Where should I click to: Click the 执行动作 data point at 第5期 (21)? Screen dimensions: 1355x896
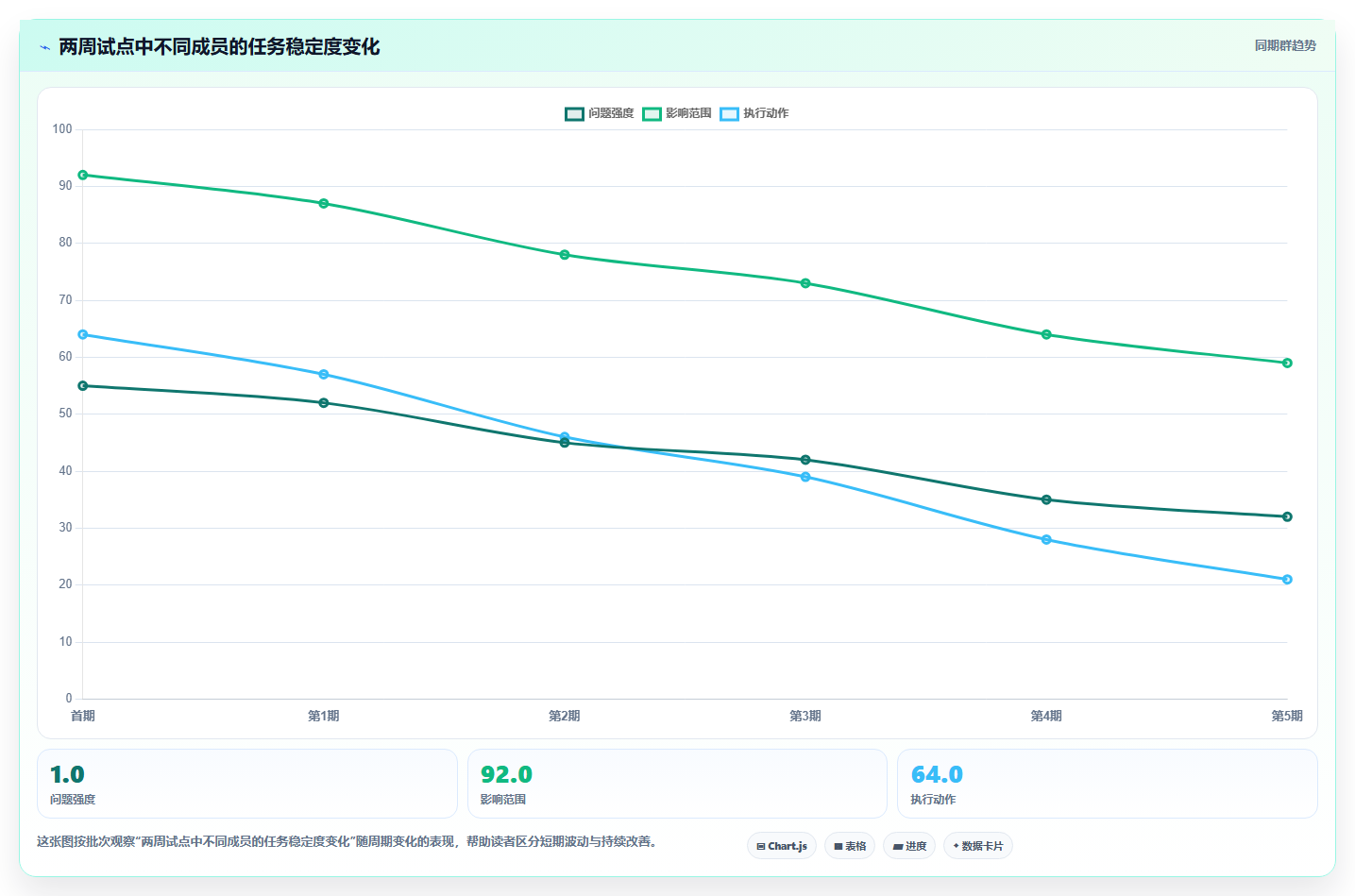coord(1287,580)
